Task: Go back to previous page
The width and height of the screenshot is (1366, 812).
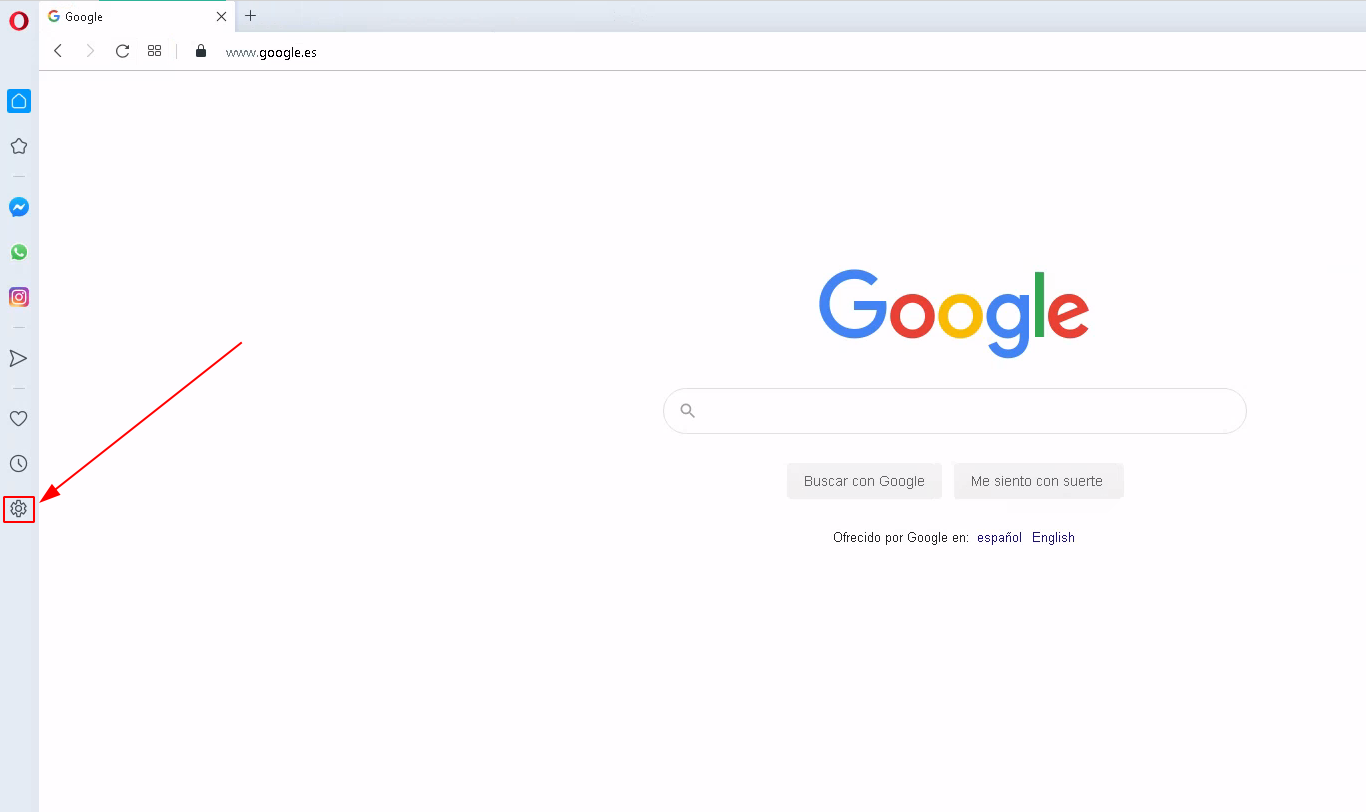Action: pos(58,51)
